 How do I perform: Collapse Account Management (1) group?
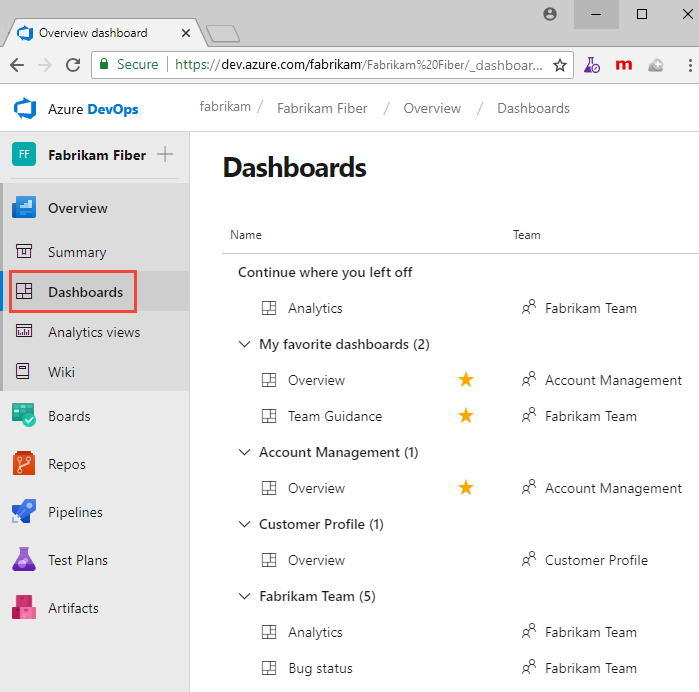[x=244, y=452]
